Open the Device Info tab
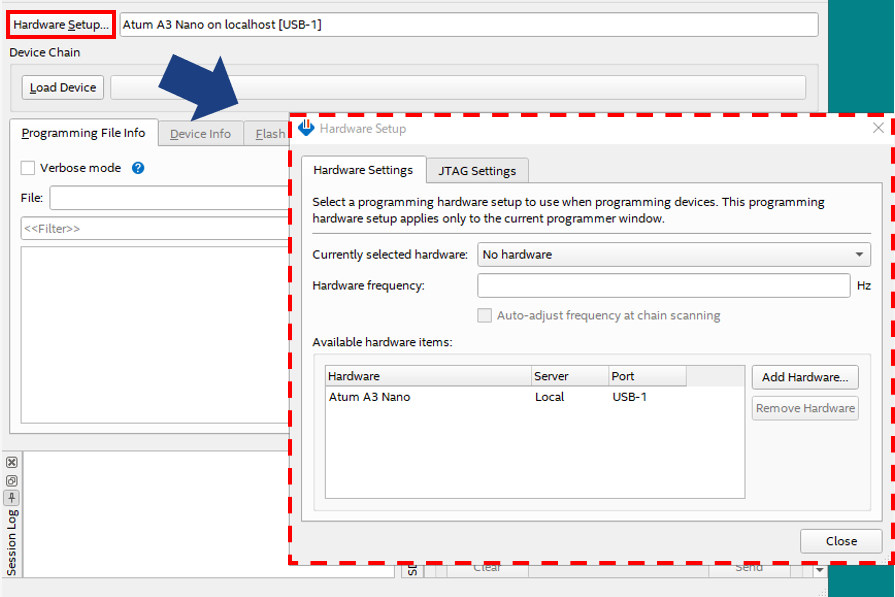Screen dimensions: 895x597 point(200,134)
